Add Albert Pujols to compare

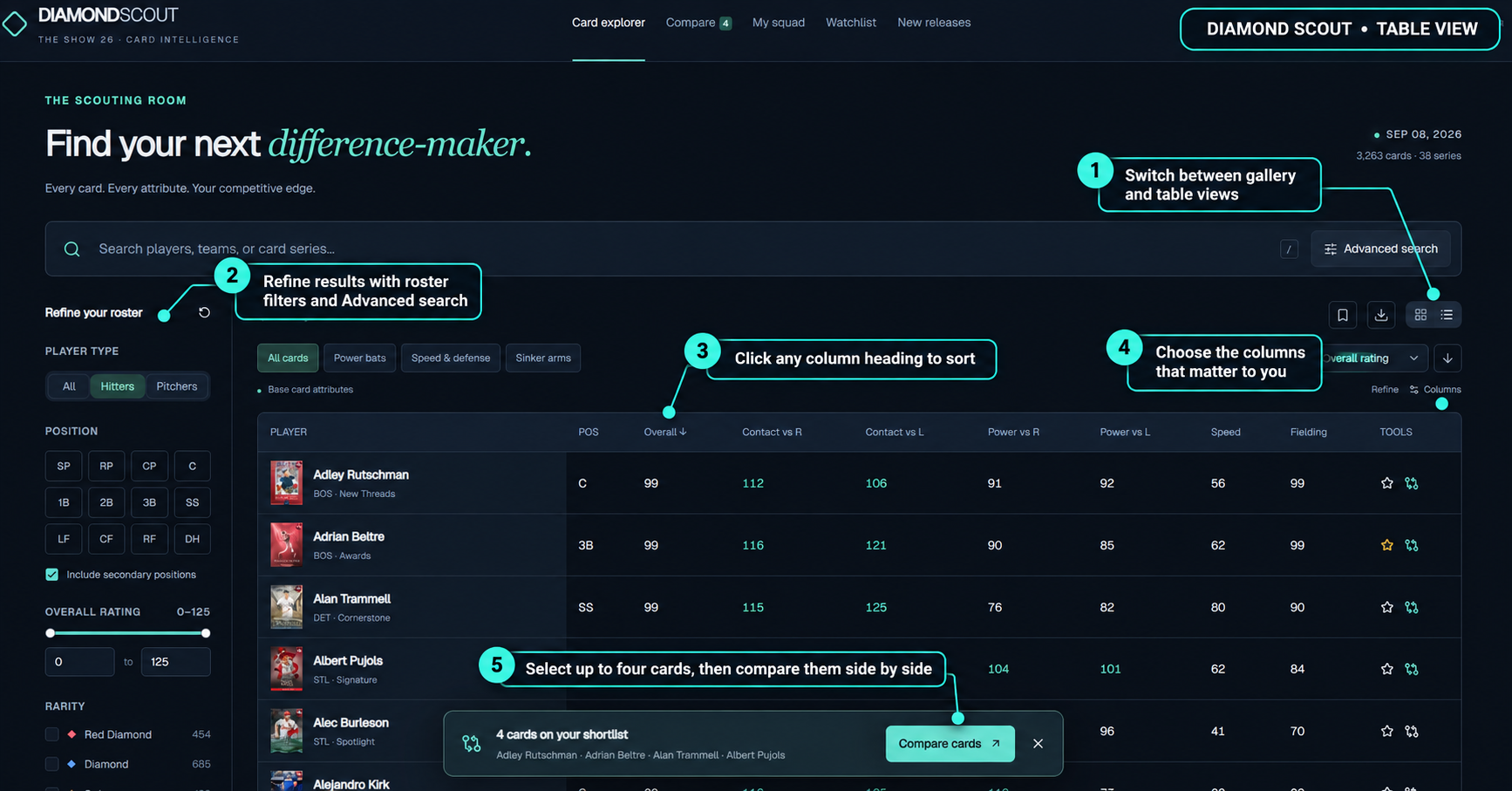[x=1412, y=669]
